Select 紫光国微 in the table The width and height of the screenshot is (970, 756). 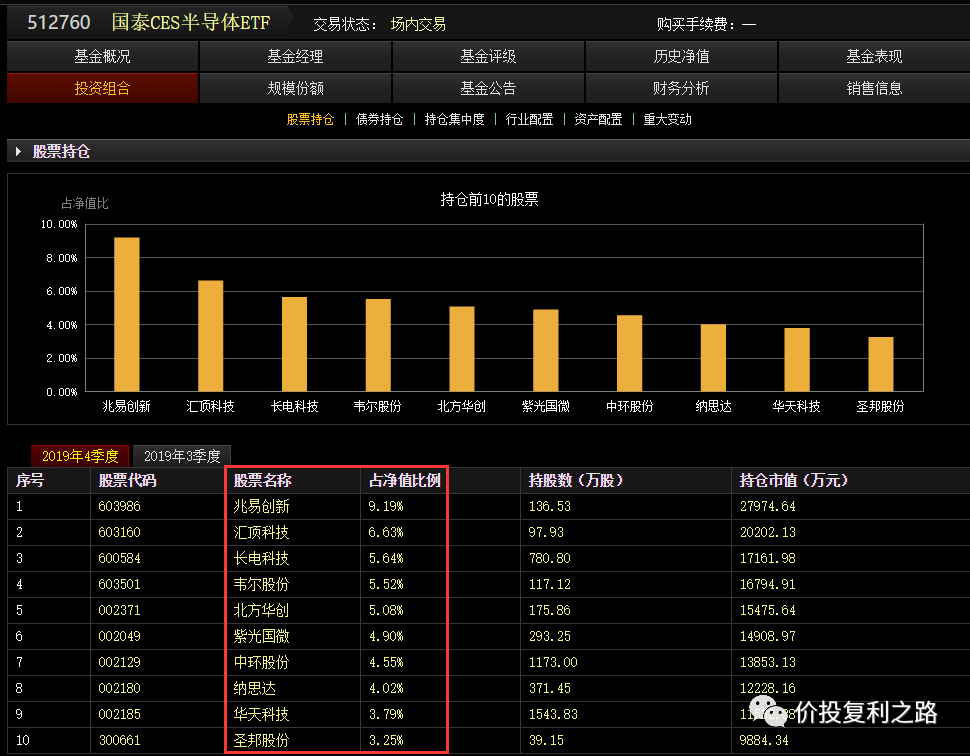(x=261, y=636)
